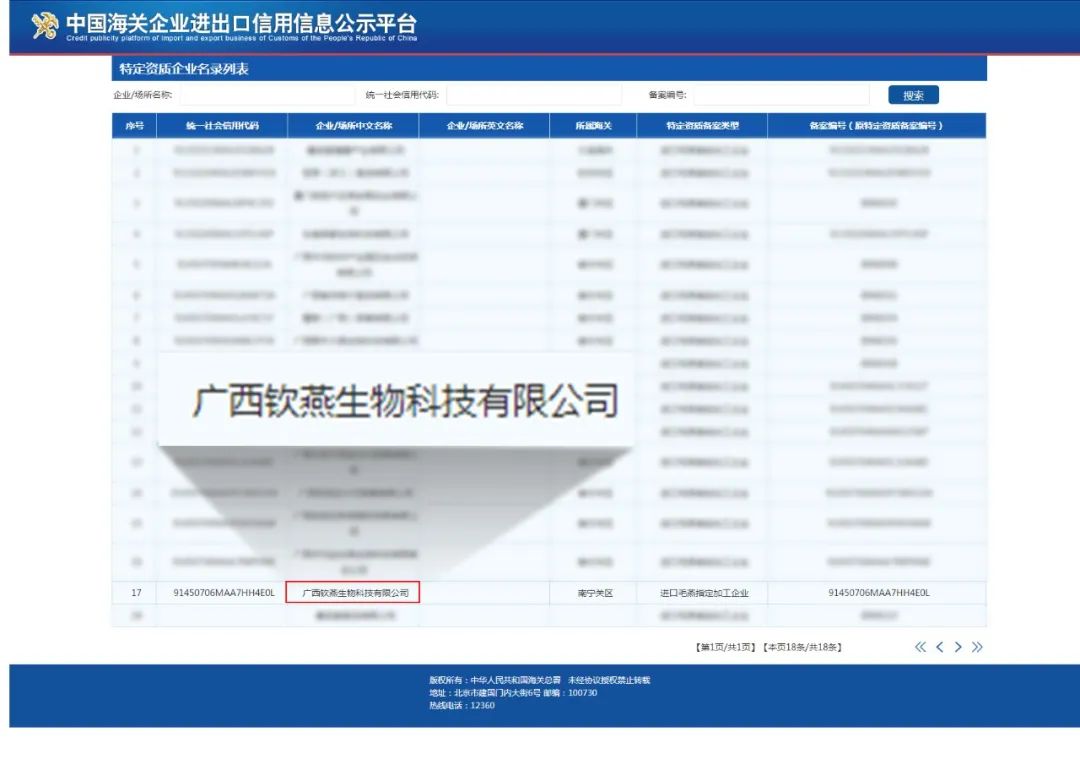This screenshot has height=759, width=1080.
Task: Focus the 备案编号 input field
Action: [x=781, y=95]
